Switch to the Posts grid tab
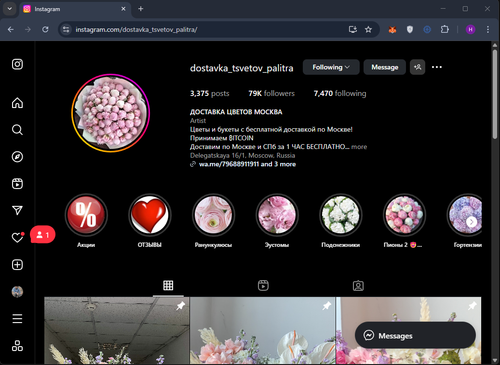The width and height of the screenshot is (500, 365). pos(168,285)
